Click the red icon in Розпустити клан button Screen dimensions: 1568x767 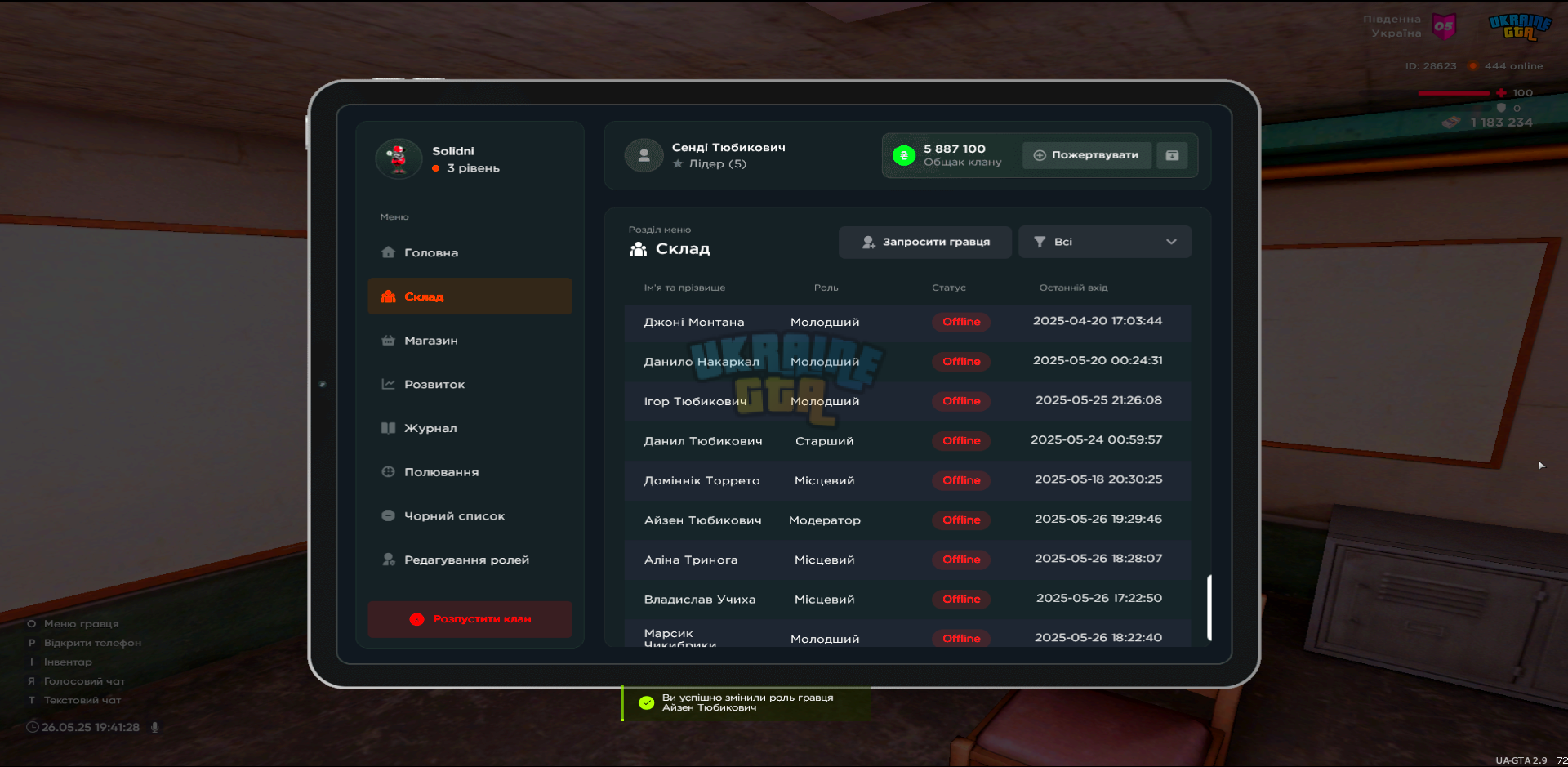[x=416, y=619]
